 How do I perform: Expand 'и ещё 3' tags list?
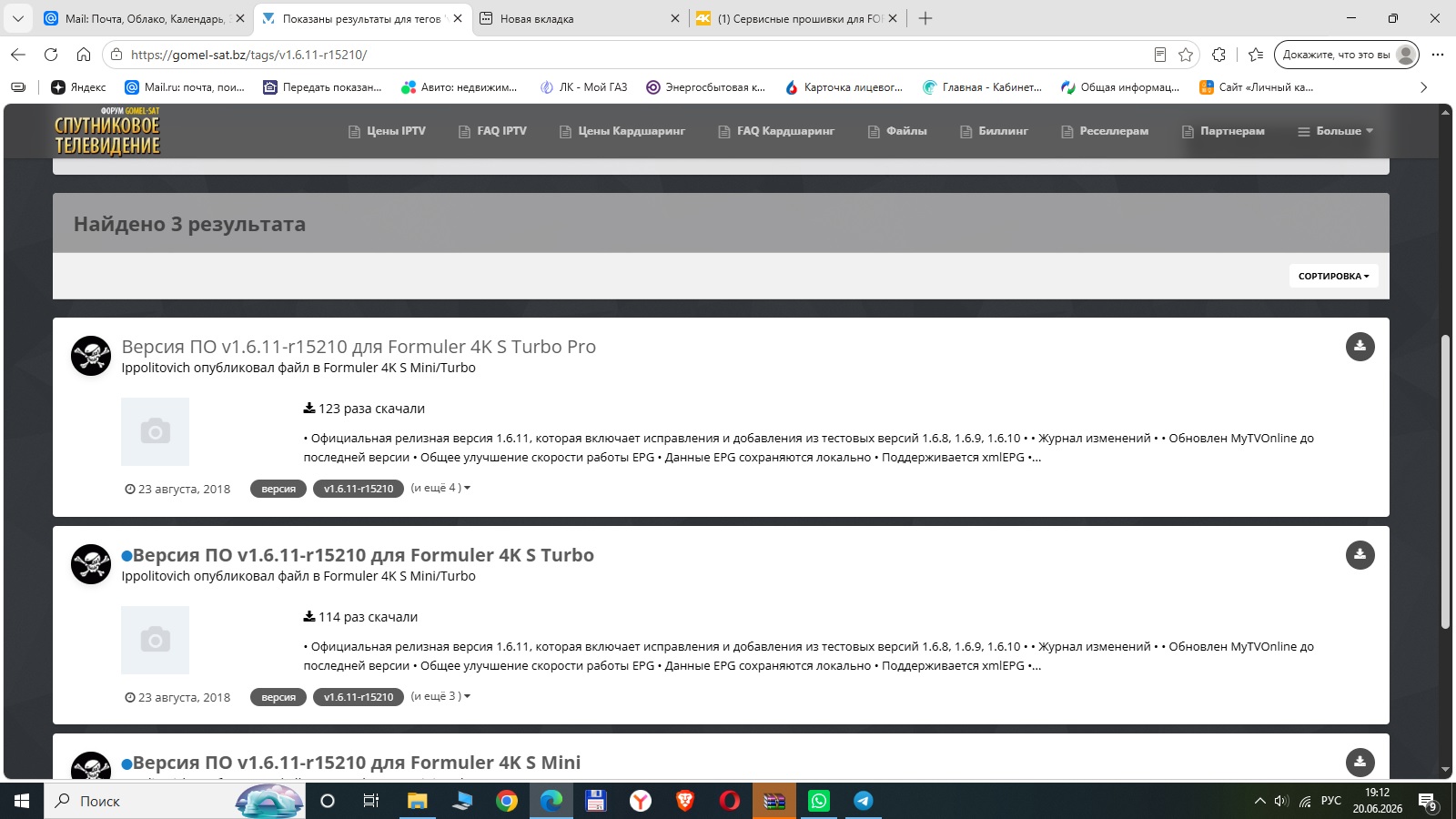440,696
